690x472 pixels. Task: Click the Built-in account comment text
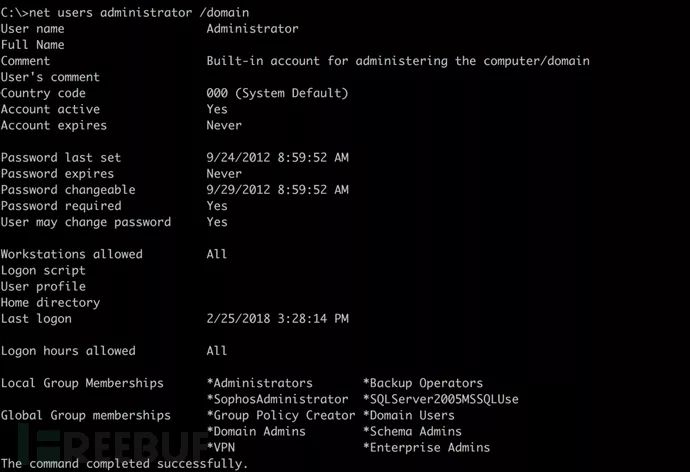coord(398,61)
